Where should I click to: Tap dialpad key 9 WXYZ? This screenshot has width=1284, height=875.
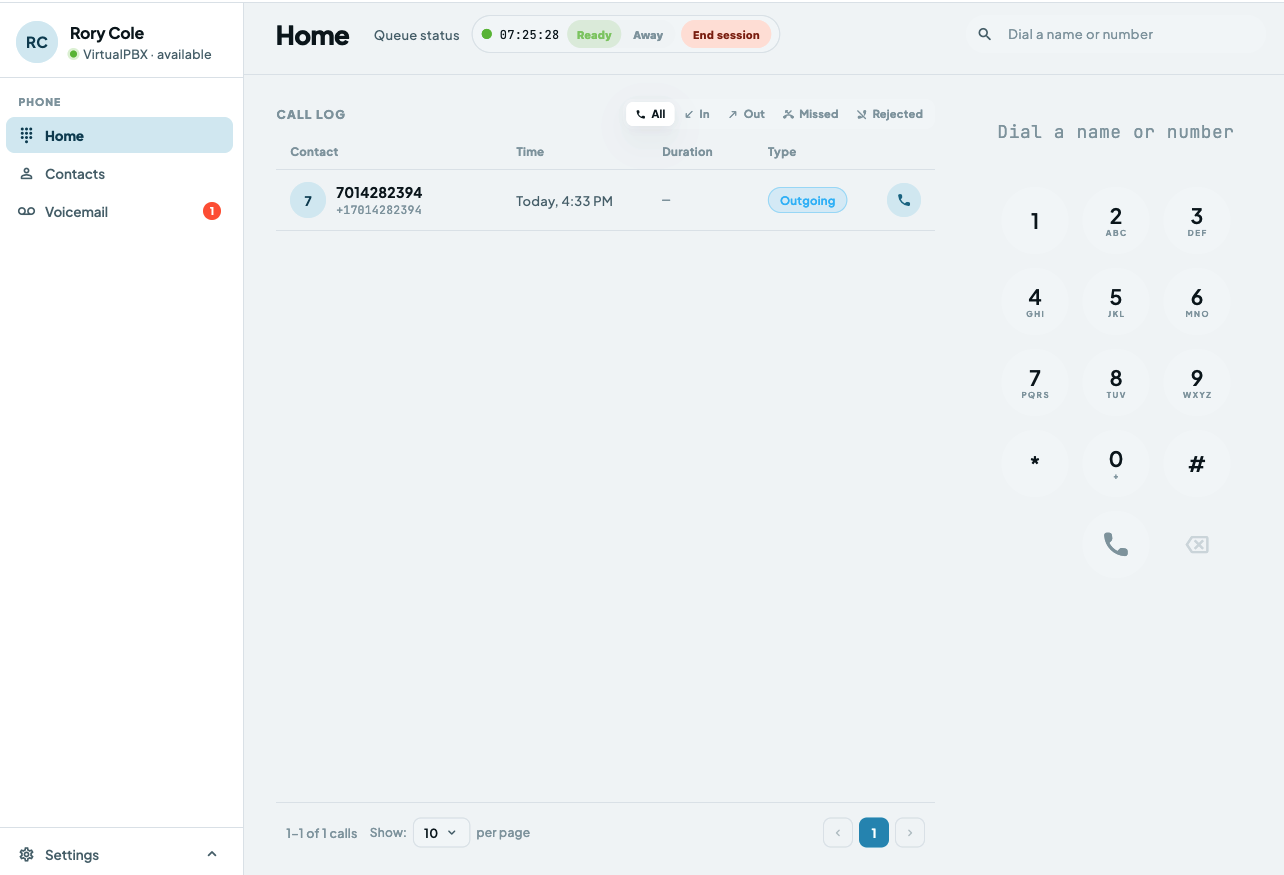coord(1197,383)
